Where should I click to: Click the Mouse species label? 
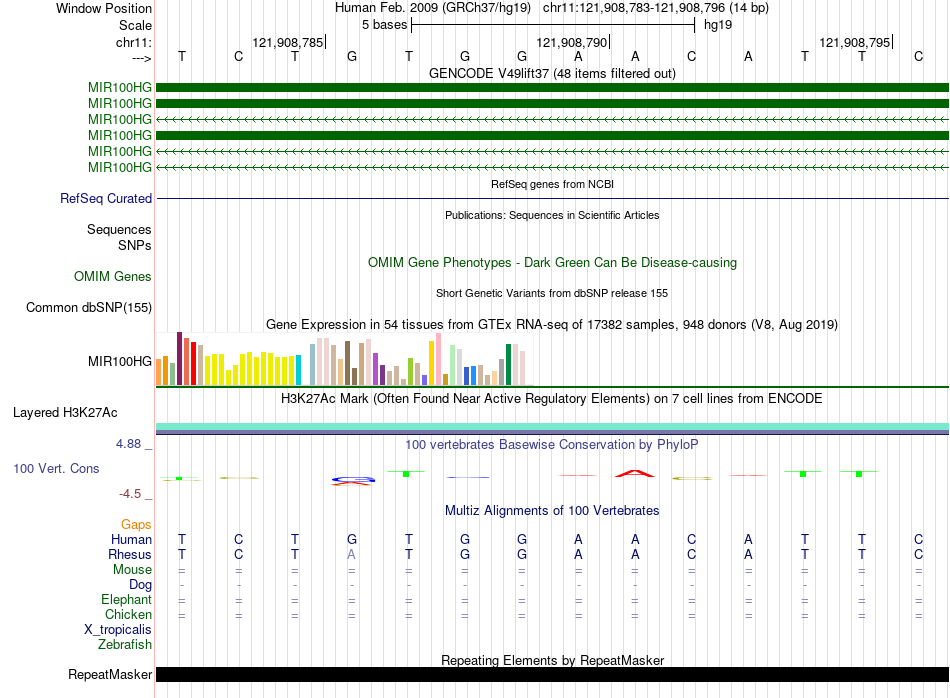click(132, 570)
